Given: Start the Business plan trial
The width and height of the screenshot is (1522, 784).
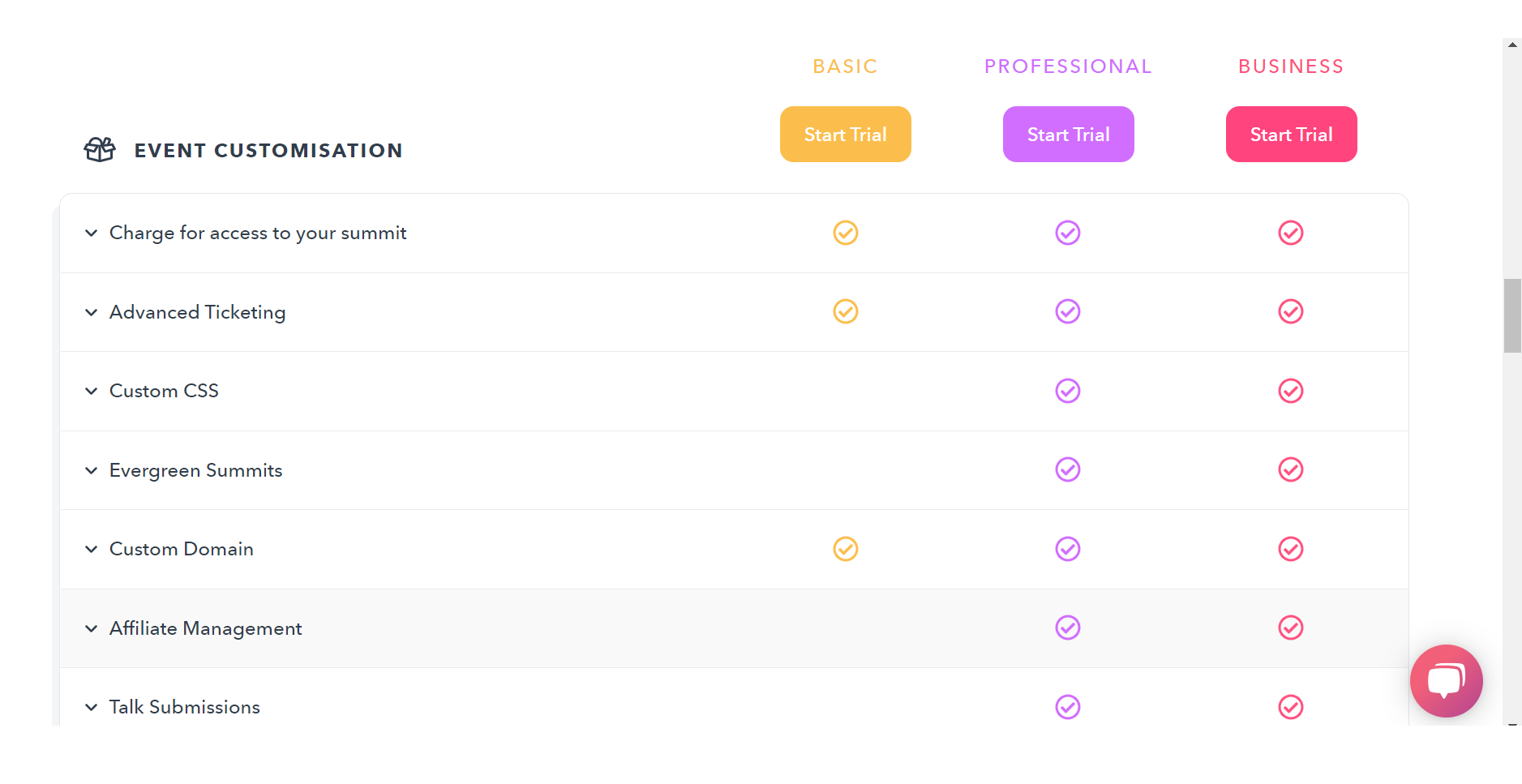Looking at the screenshot, I should 1292,134.
